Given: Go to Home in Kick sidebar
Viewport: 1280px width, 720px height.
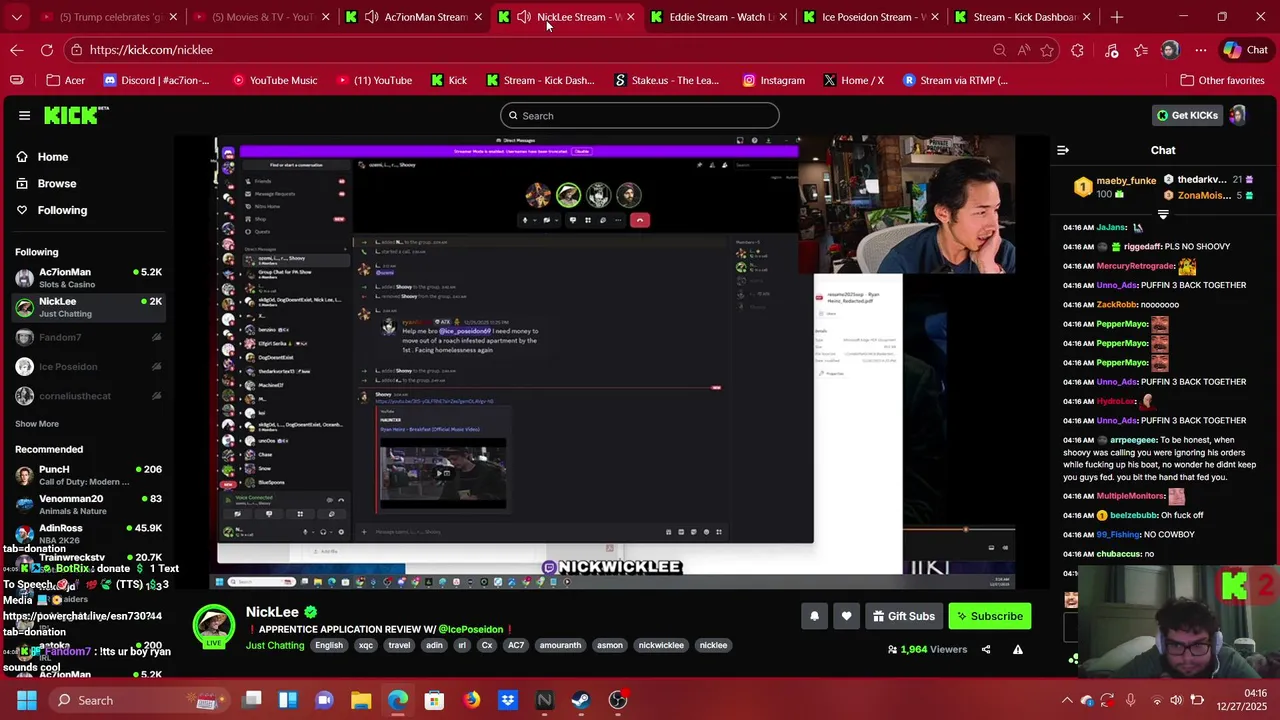Looking at the screenshot, I should (42, 157).
